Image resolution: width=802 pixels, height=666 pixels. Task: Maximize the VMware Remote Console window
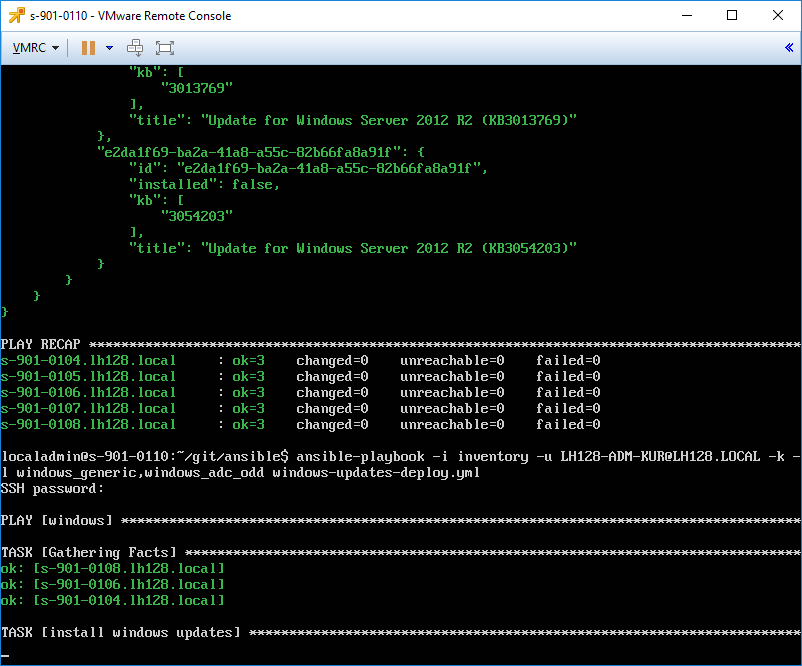(732, 15)
